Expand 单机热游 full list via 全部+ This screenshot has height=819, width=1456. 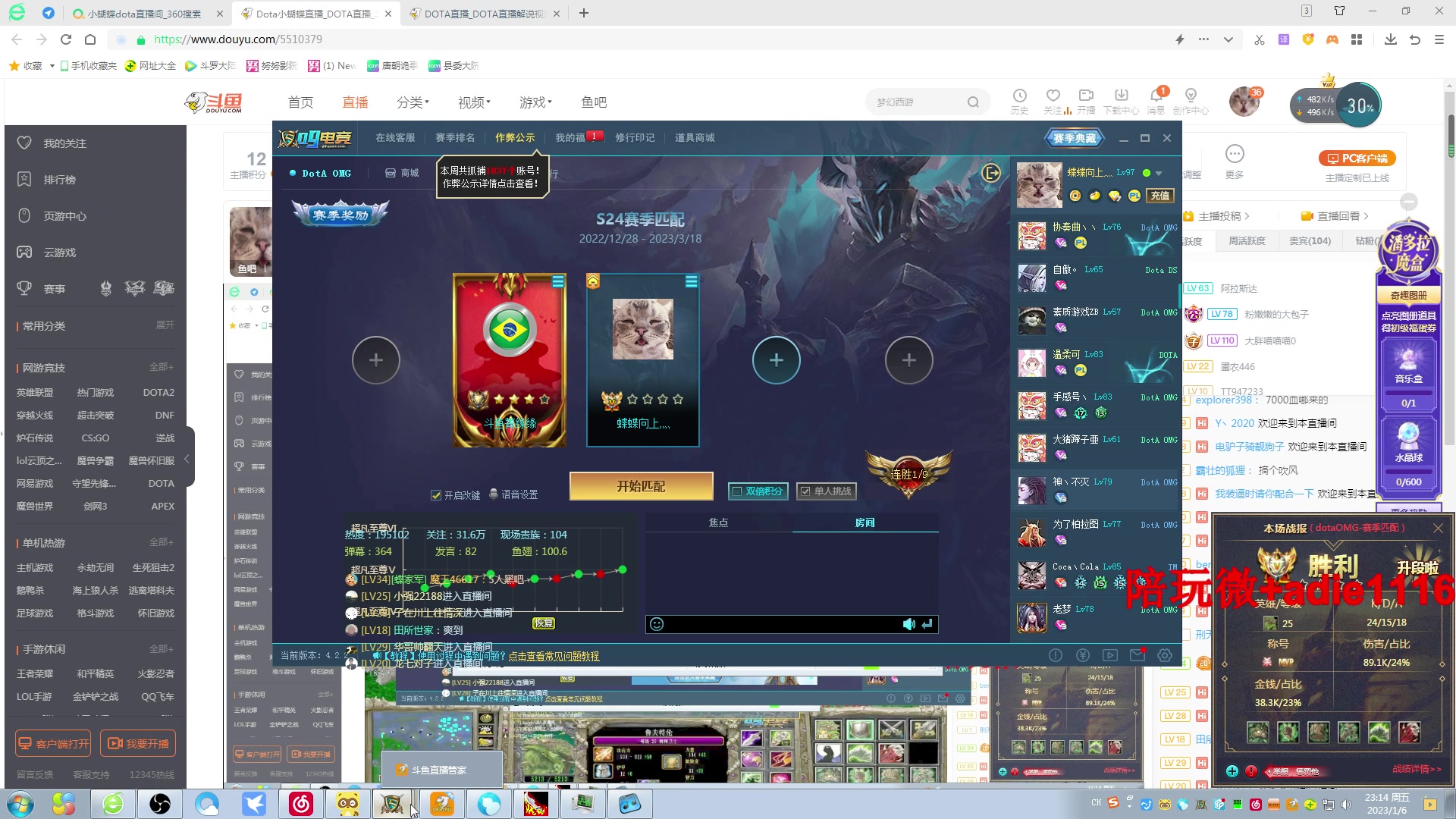pos(162,542)
